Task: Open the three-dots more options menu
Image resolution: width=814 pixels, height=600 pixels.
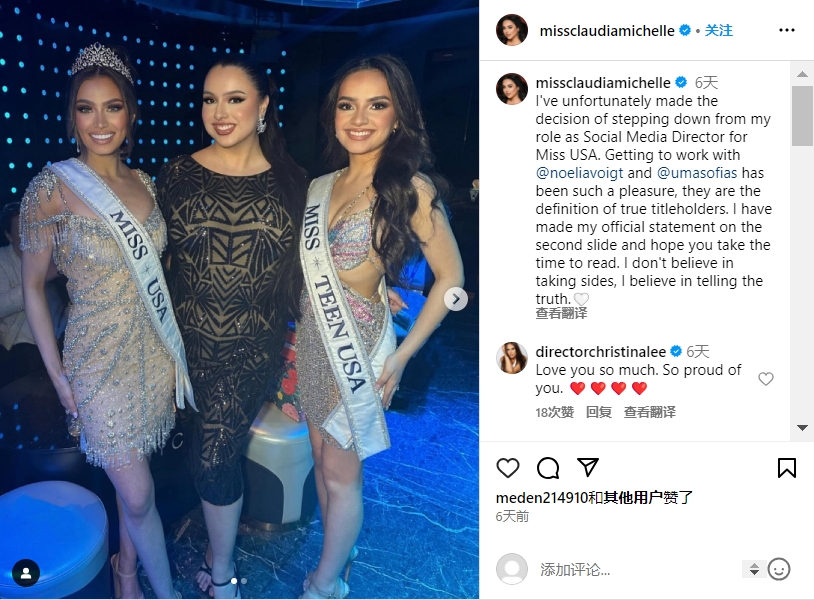Action: click(x=786, y=30)
